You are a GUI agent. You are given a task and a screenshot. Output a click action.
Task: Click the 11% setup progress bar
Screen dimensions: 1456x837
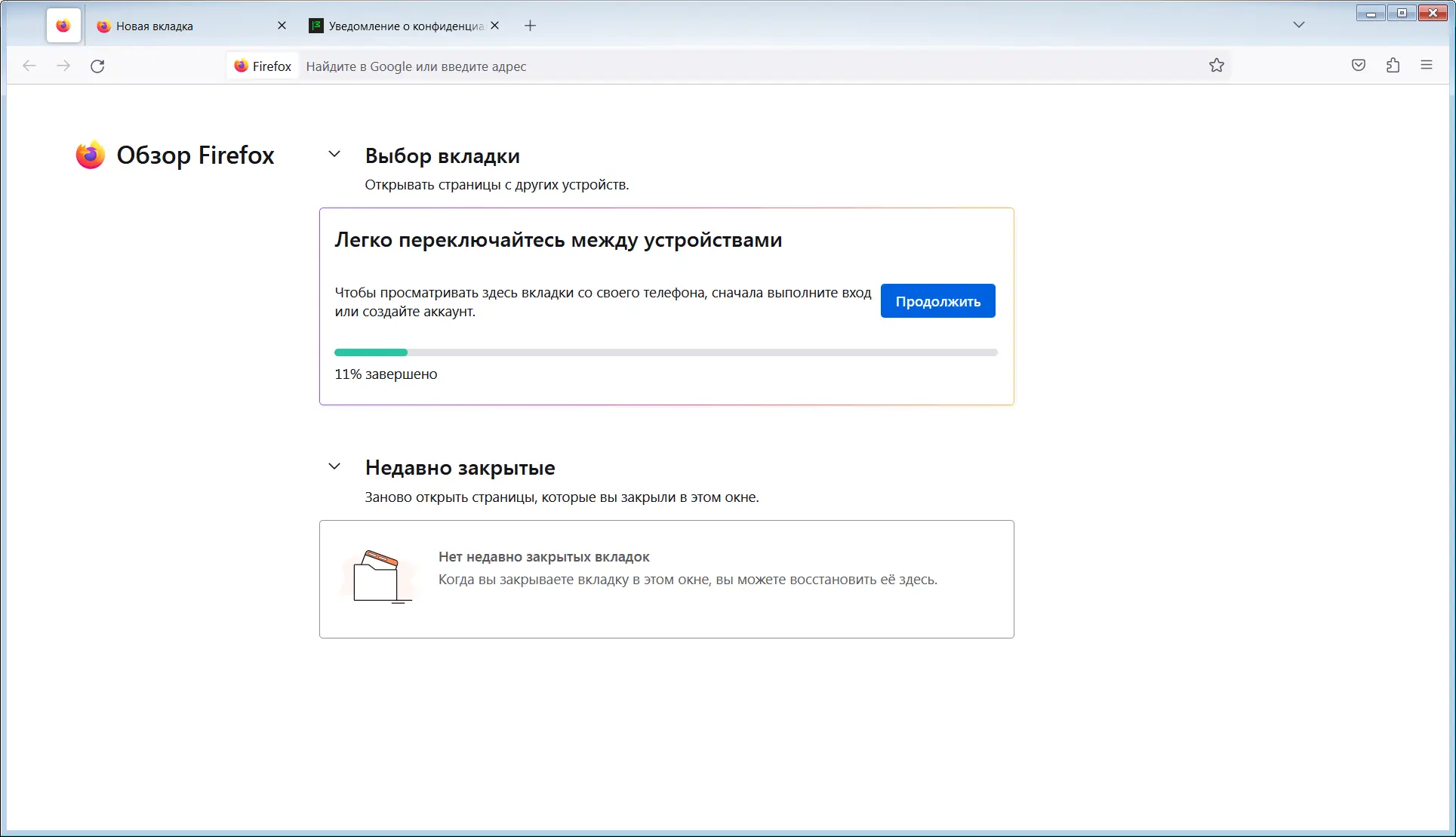666,352
